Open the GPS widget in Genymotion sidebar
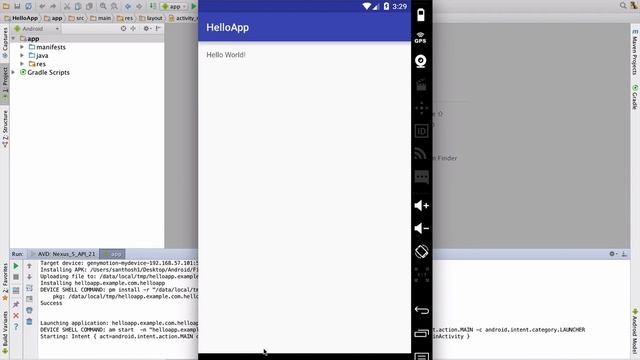Viewport: 640px width, 360px height. (420, 38)
